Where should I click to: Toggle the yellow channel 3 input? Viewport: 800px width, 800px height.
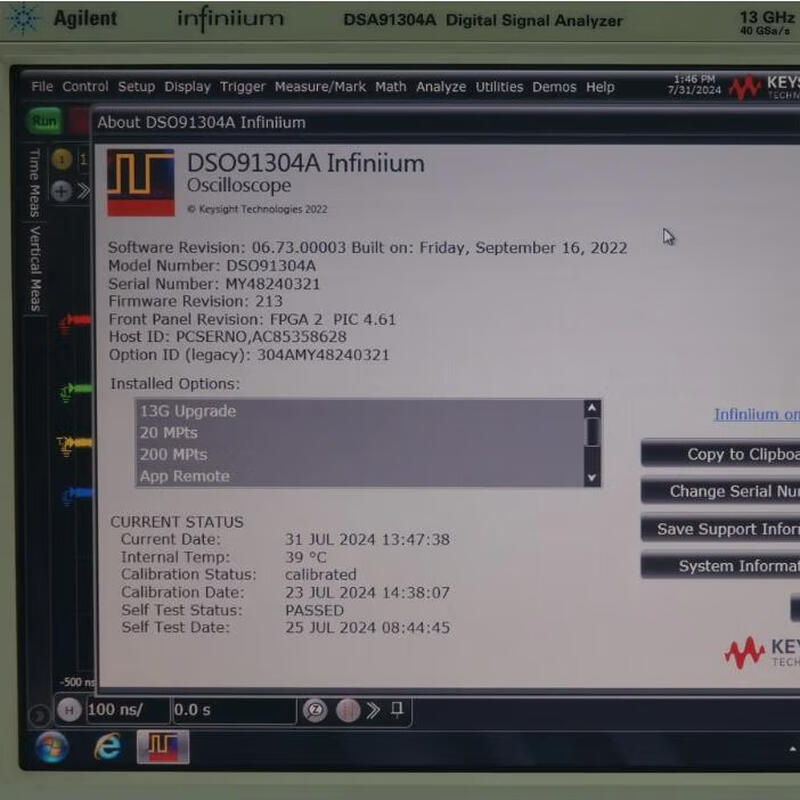pyautogui.click(x=75, y=442)
